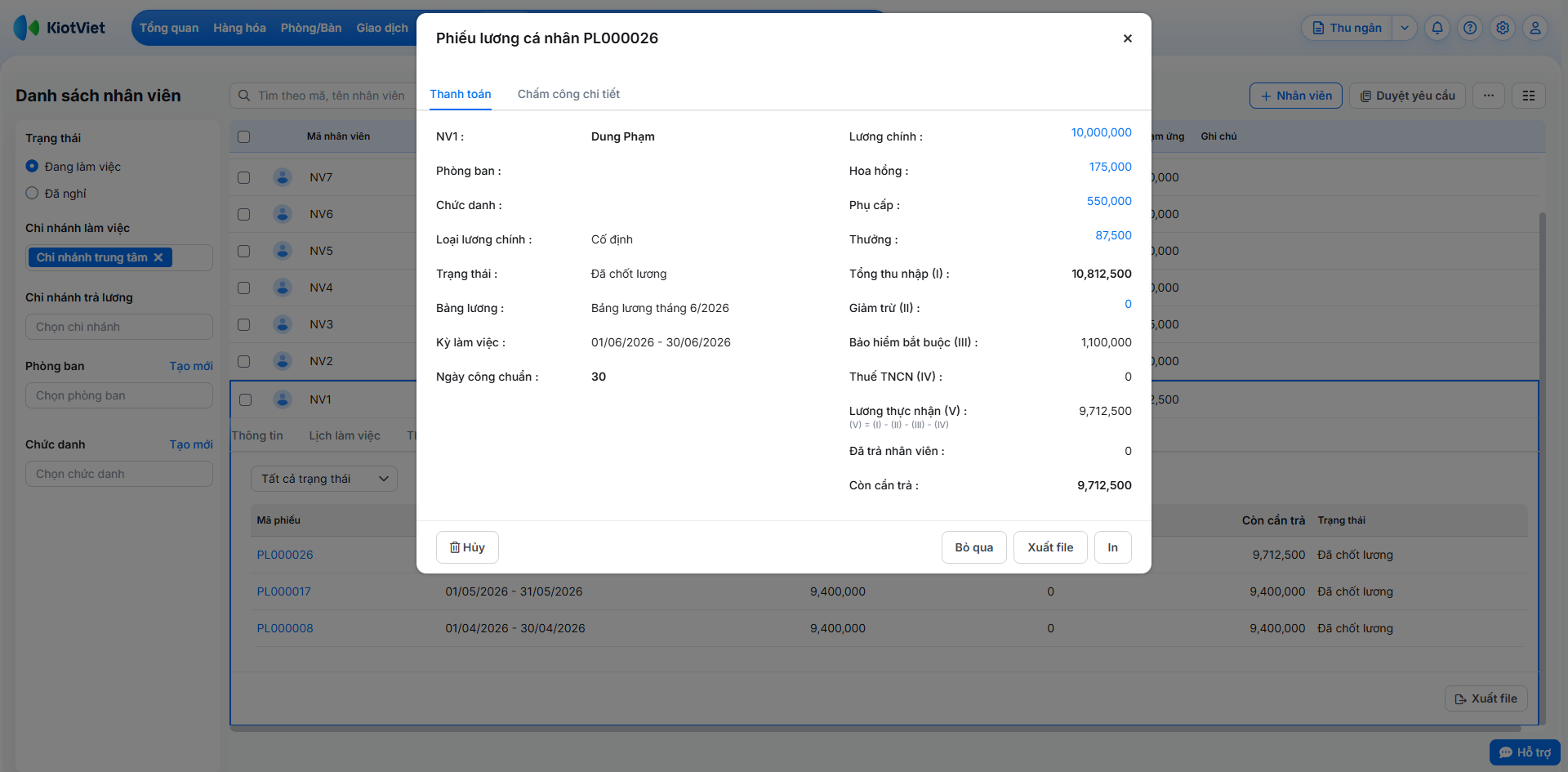Viewport: 1568px width, 772px height.
Task: Open the Hỗ trợ chat button
Action: click(1525, 752)
